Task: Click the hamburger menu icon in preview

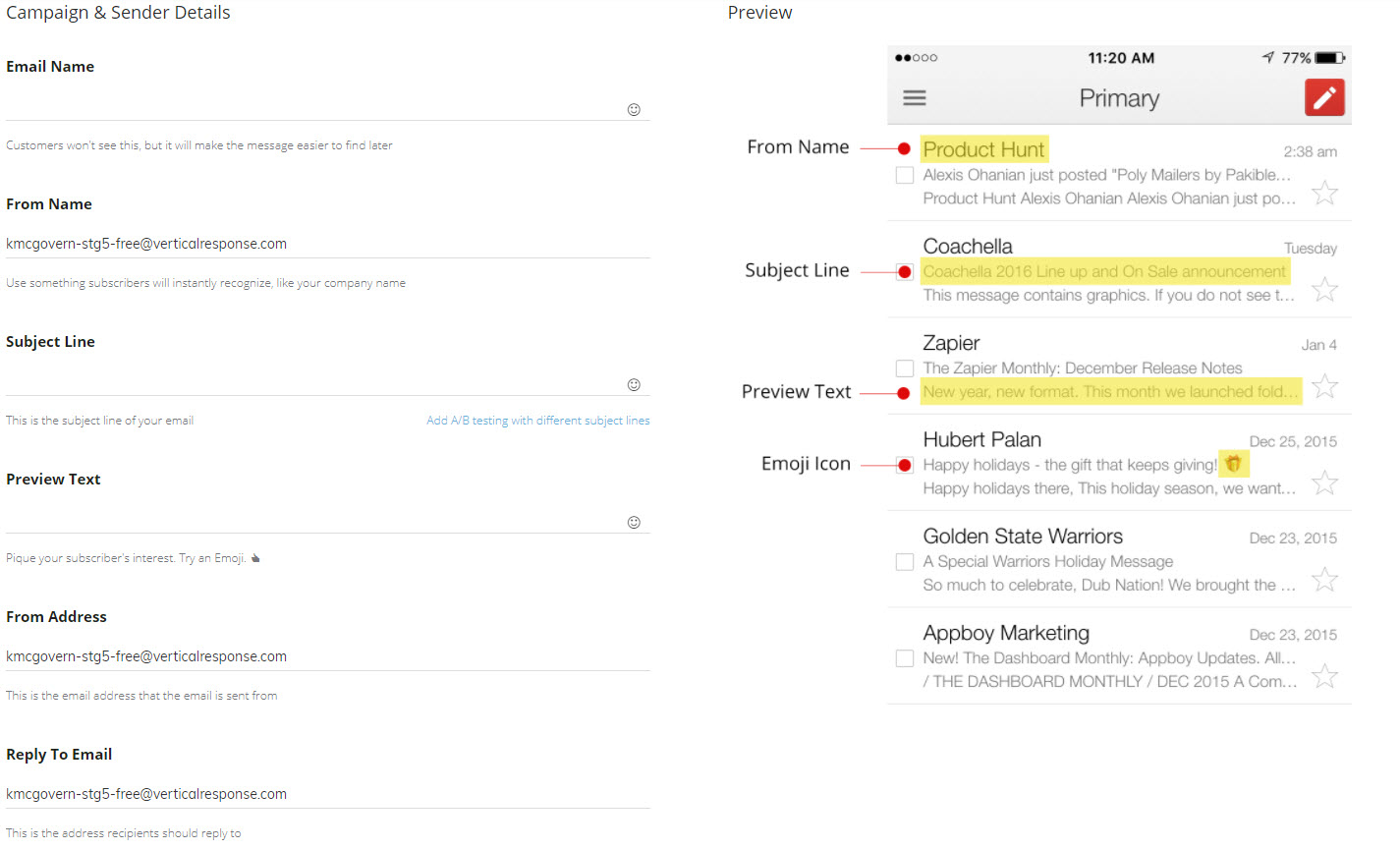Action: point(915,98)
